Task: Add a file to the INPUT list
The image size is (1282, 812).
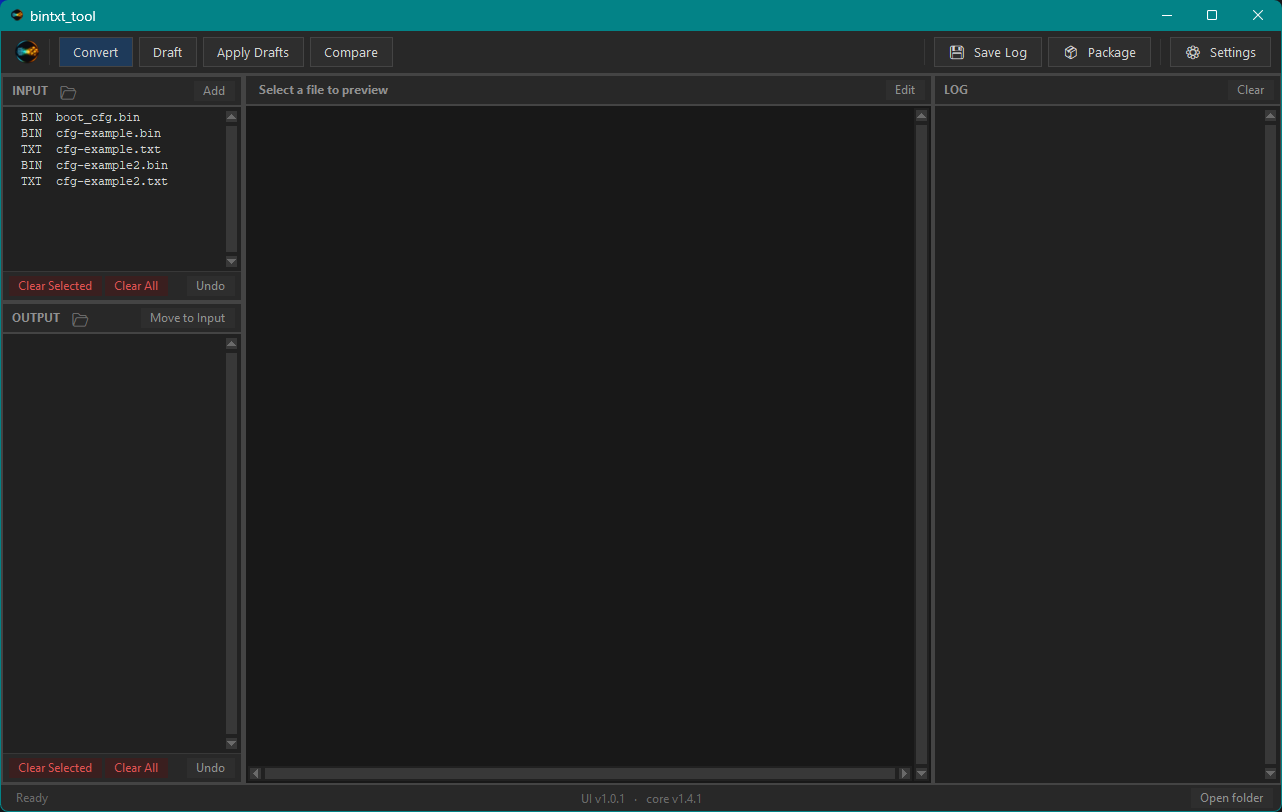Action: pos(214,90)
